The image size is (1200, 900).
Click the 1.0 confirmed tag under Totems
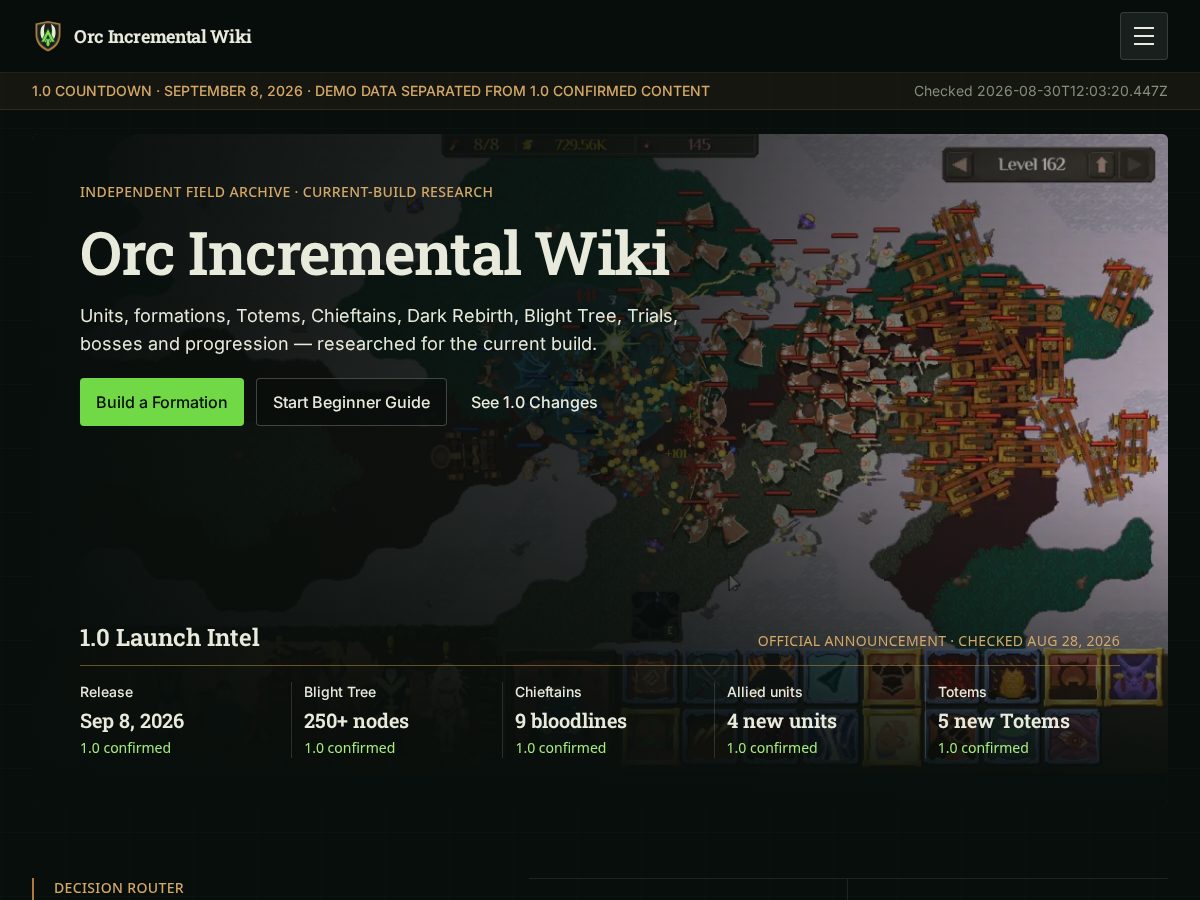click(983, 748)
